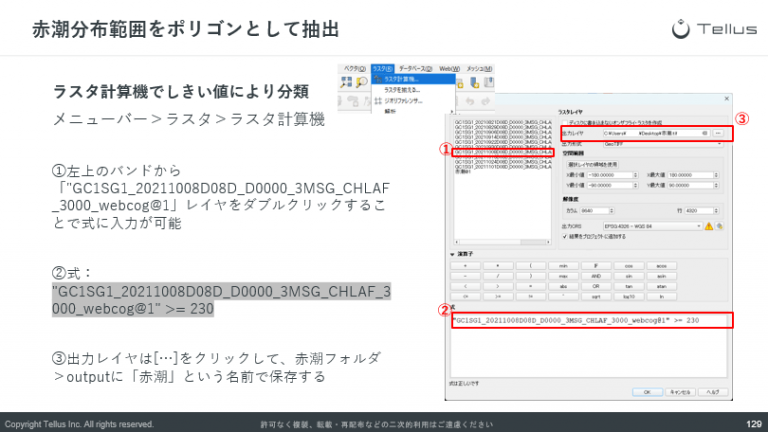
Task: Click the Y minimum value stepper
Action: [635, 185]
